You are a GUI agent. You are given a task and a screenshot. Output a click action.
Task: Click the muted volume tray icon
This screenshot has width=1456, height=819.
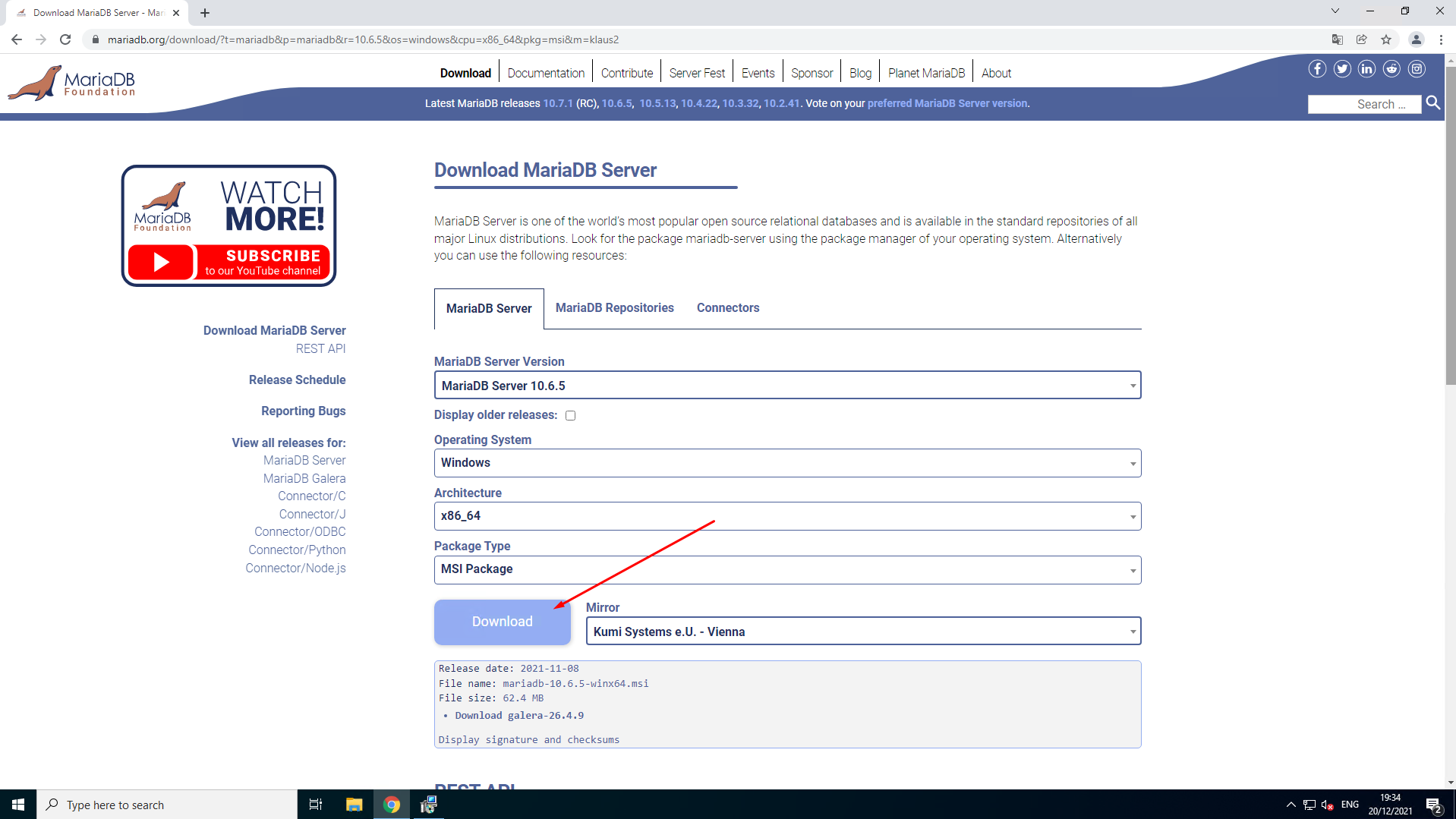tap(1327, 805)
